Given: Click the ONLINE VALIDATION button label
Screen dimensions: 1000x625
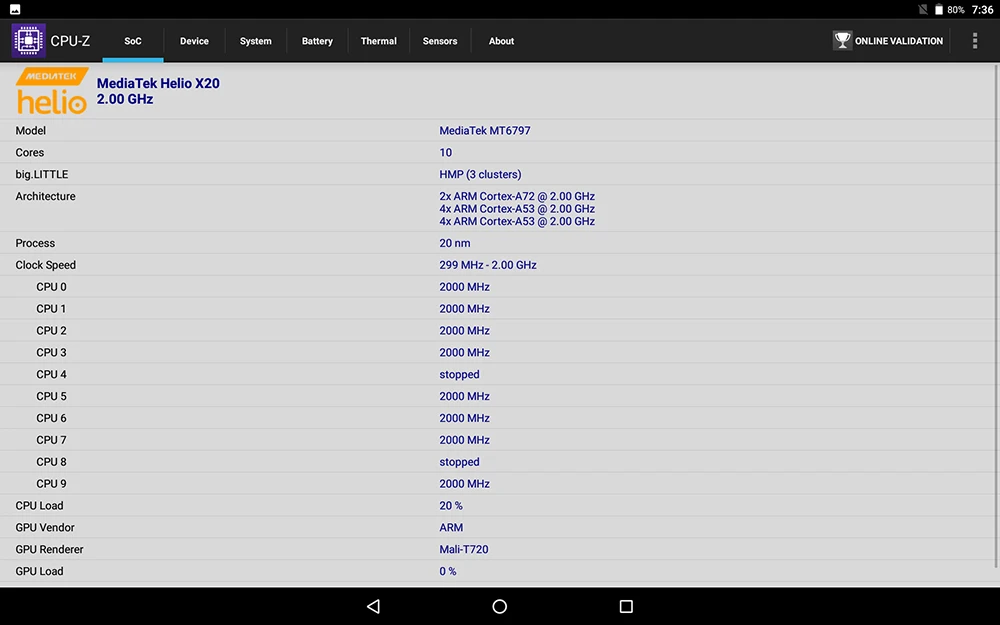Looking at the screenshot, I should pyautogui.click(x=899, y=41).
